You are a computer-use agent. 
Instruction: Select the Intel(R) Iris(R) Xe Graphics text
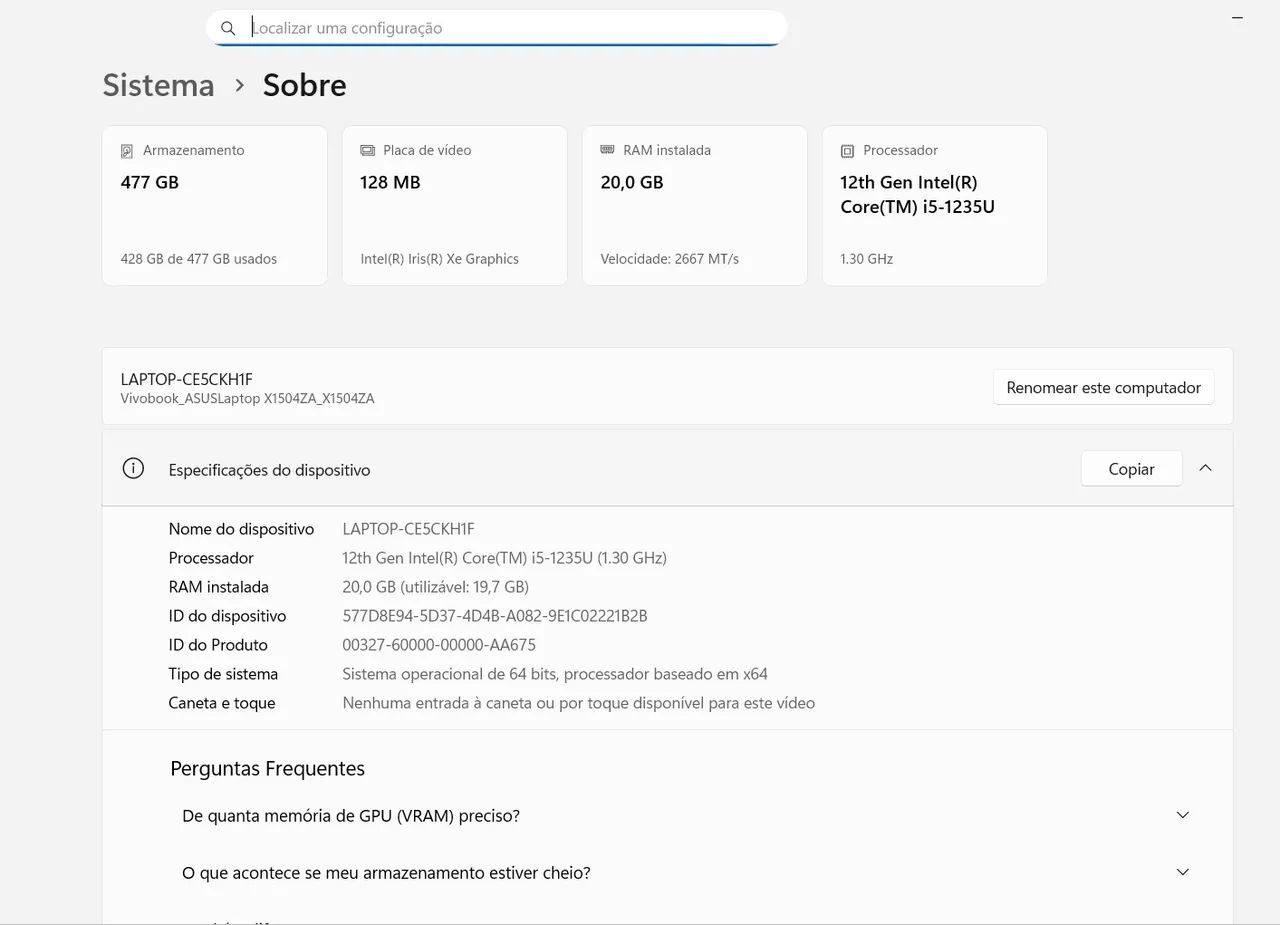point(439,259)
